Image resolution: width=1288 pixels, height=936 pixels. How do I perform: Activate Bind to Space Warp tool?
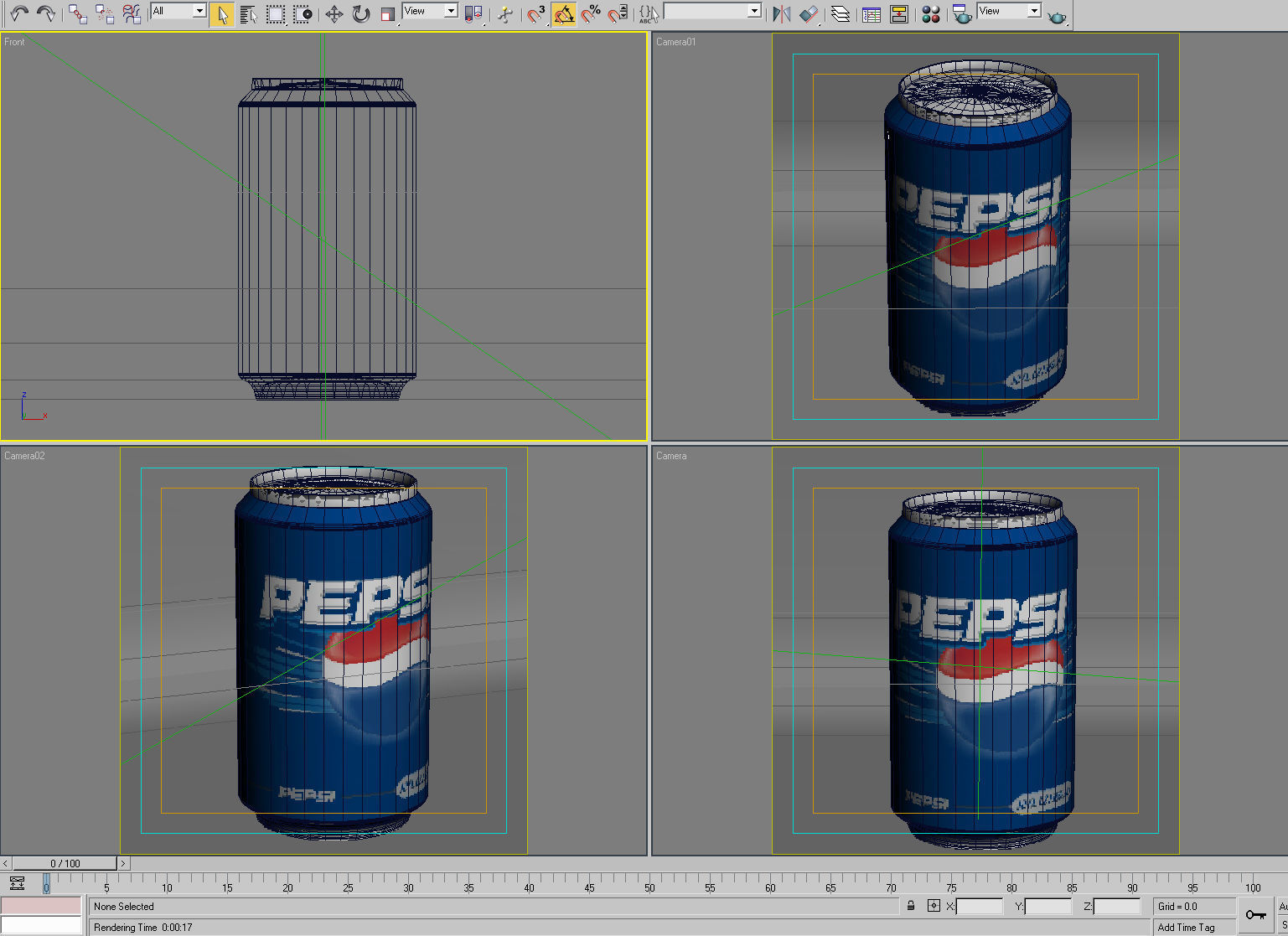(x=132, y=13)
